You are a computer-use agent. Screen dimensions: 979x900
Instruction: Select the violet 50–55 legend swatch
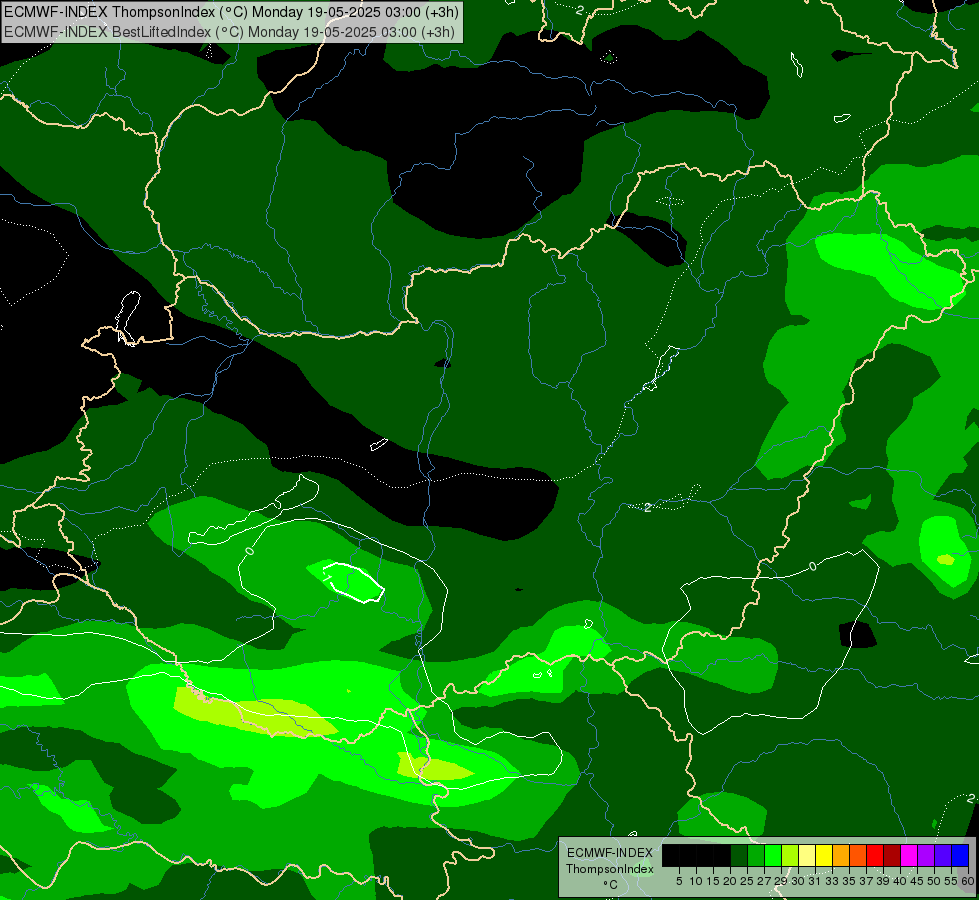tap(943, 855)
